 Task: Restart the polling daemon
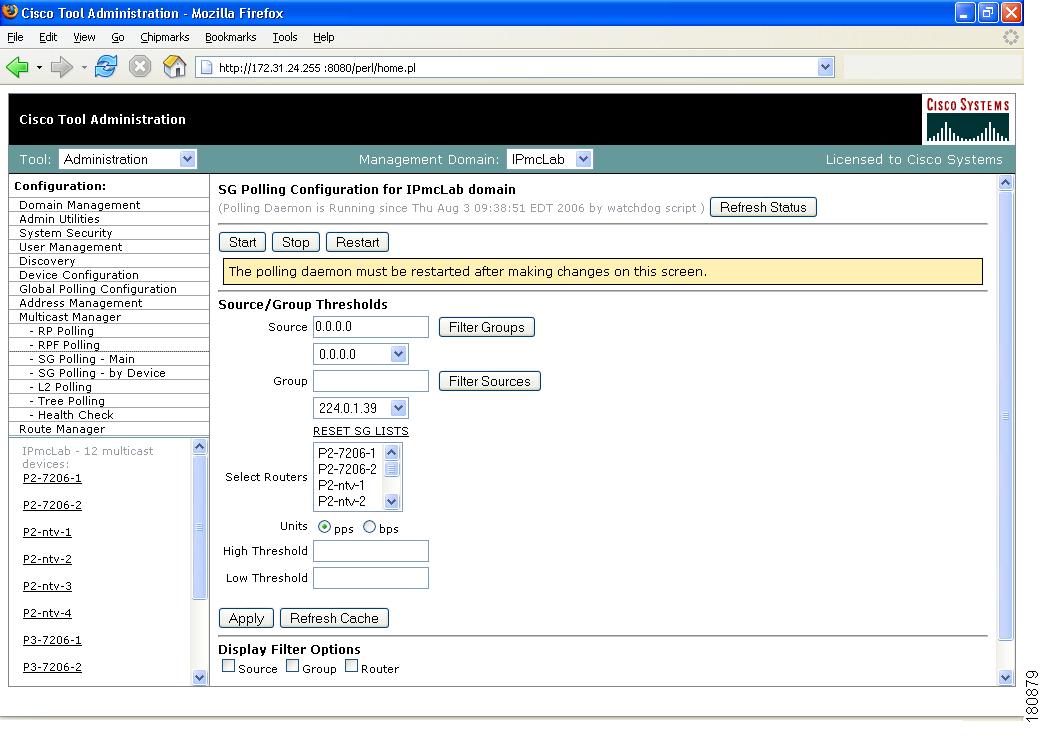(x=357, y=242)
